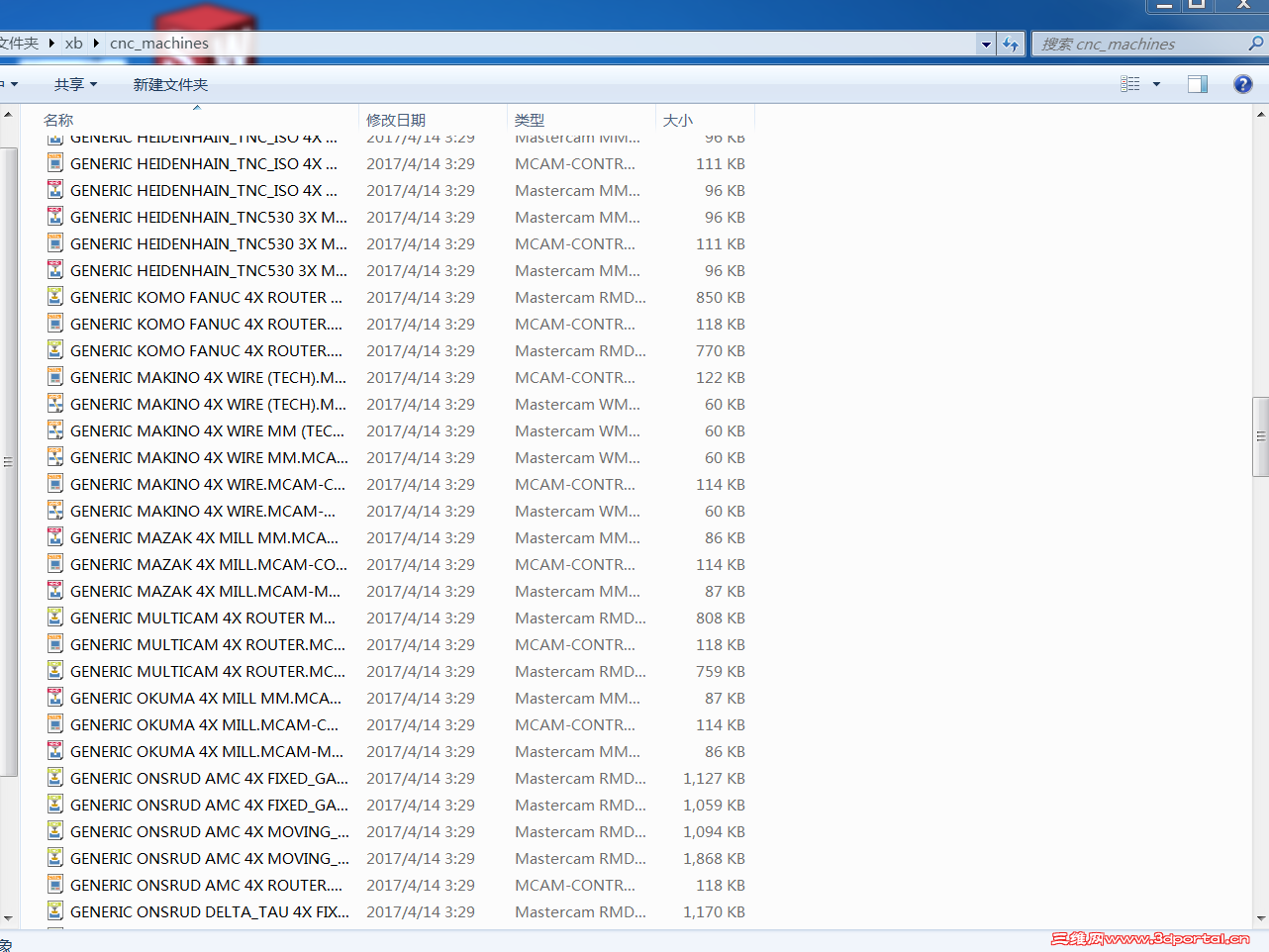Click file list scrollbar down arrow
The width and height of the screenshot is (1269, 952).
pyautogui.click(x=1260, y=918)
